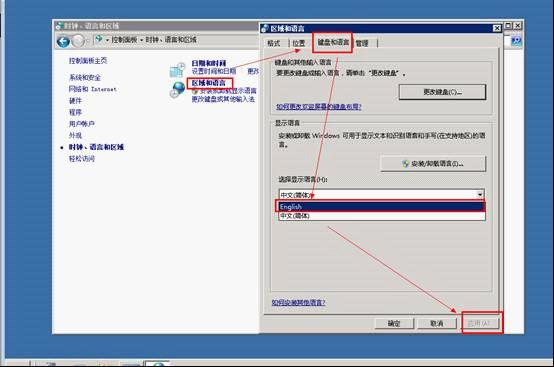
Task: Click the forward arrow in Control Panel window
Action: pos(78,41)
